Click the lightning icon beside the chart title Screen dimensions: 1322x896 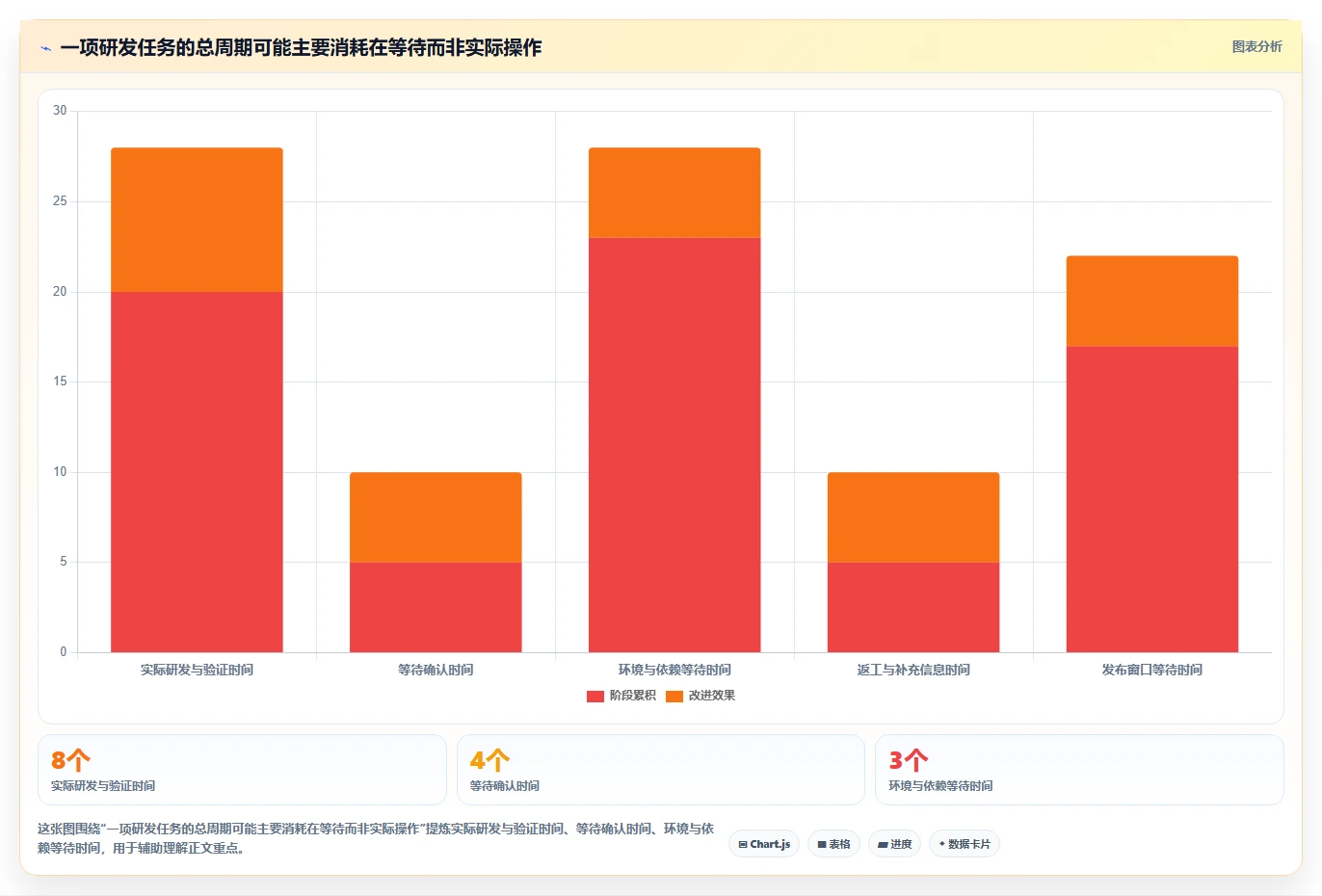(x=45, y=48)
